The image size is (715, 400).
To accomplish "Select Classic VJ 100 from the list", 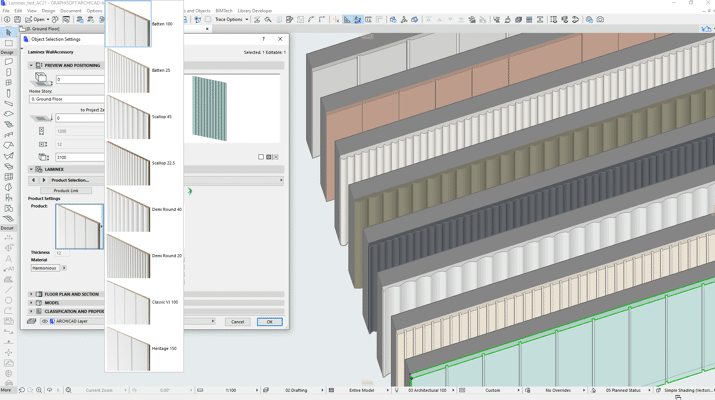I will click(x=129, y=302).
